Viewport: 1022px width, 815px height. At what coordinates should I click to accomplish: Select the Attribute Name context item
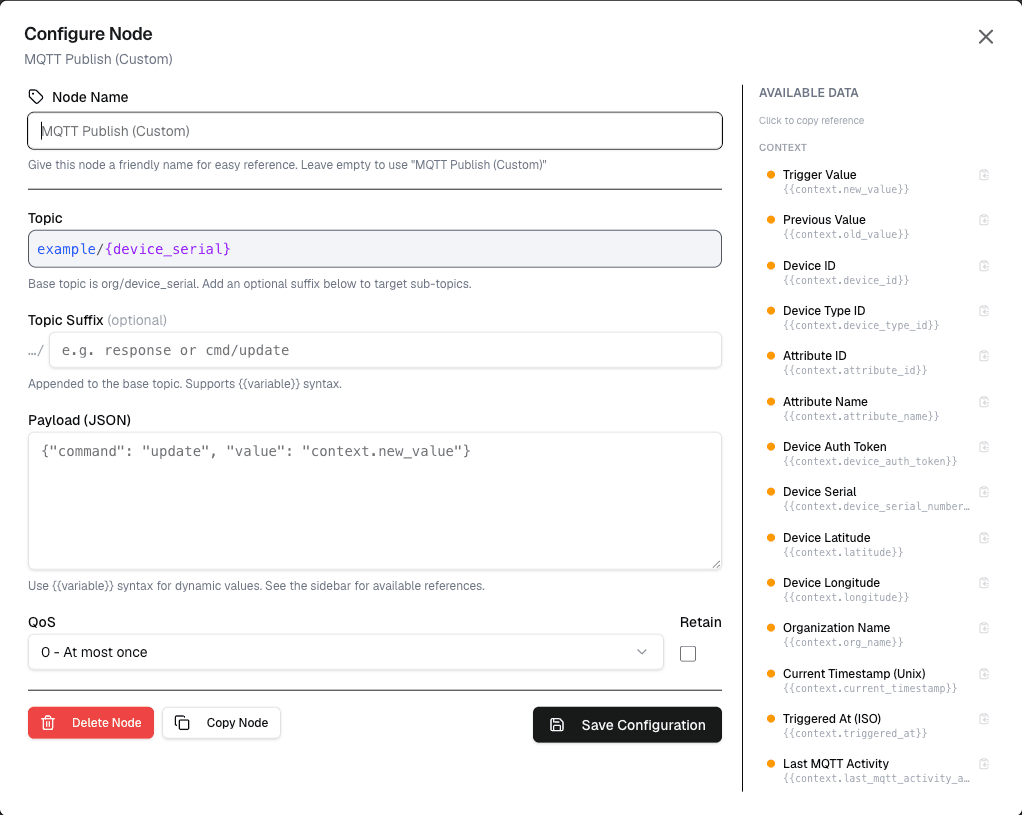pos(877,408)
